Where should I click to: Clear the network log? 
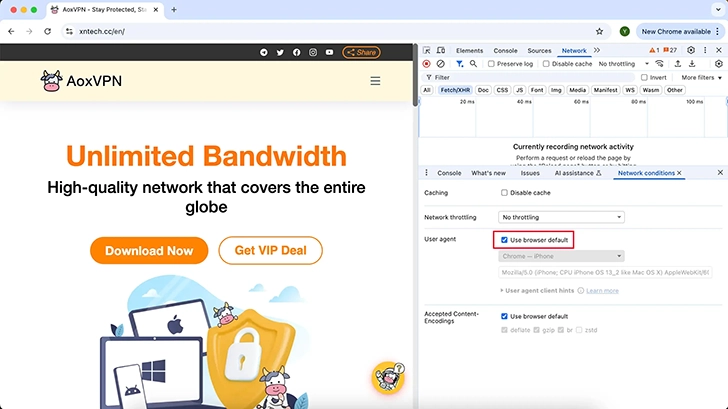[x=441, y=64]
